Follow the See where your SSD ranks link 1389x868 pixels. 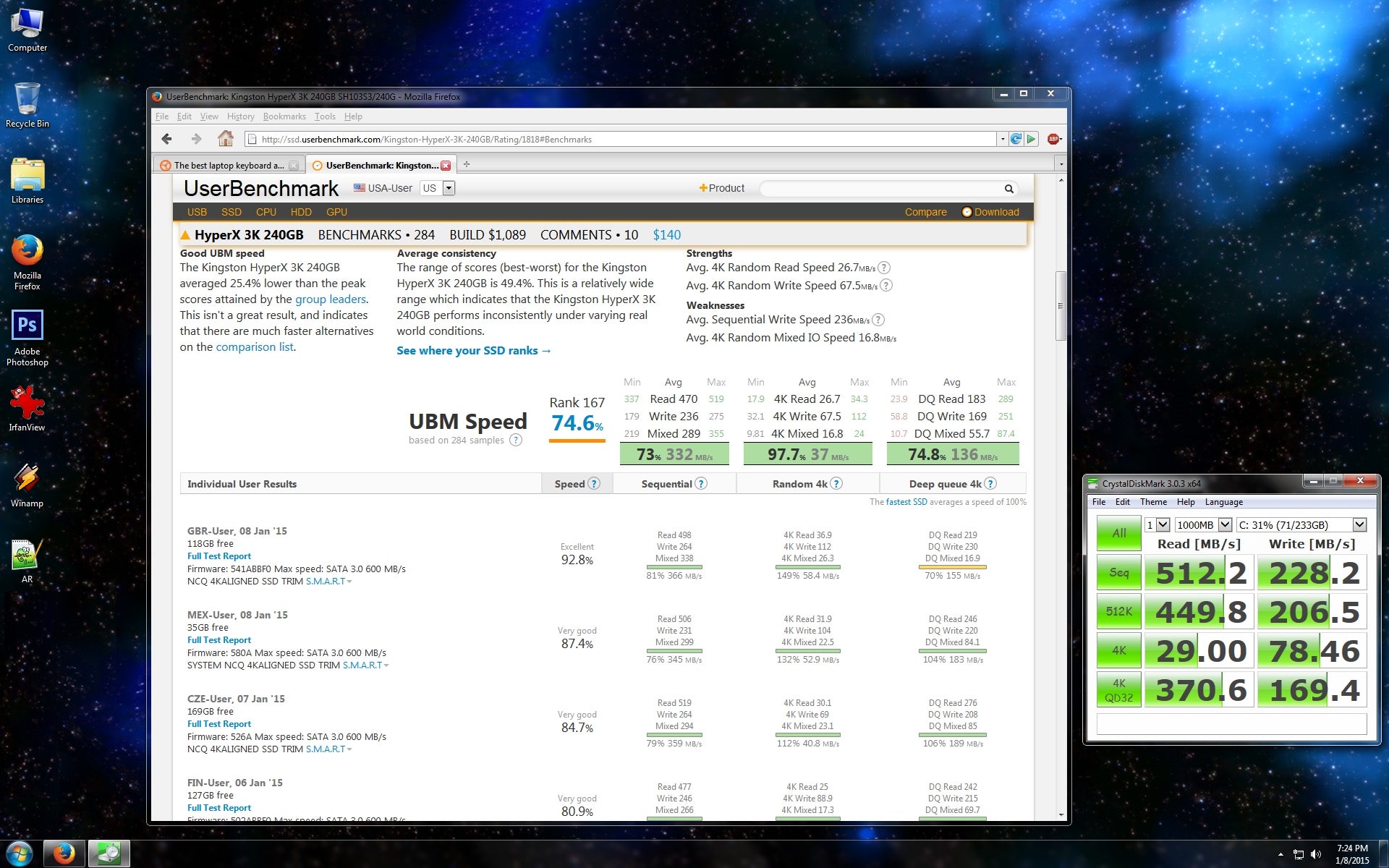pyautogui.click(x=474, y=351)
